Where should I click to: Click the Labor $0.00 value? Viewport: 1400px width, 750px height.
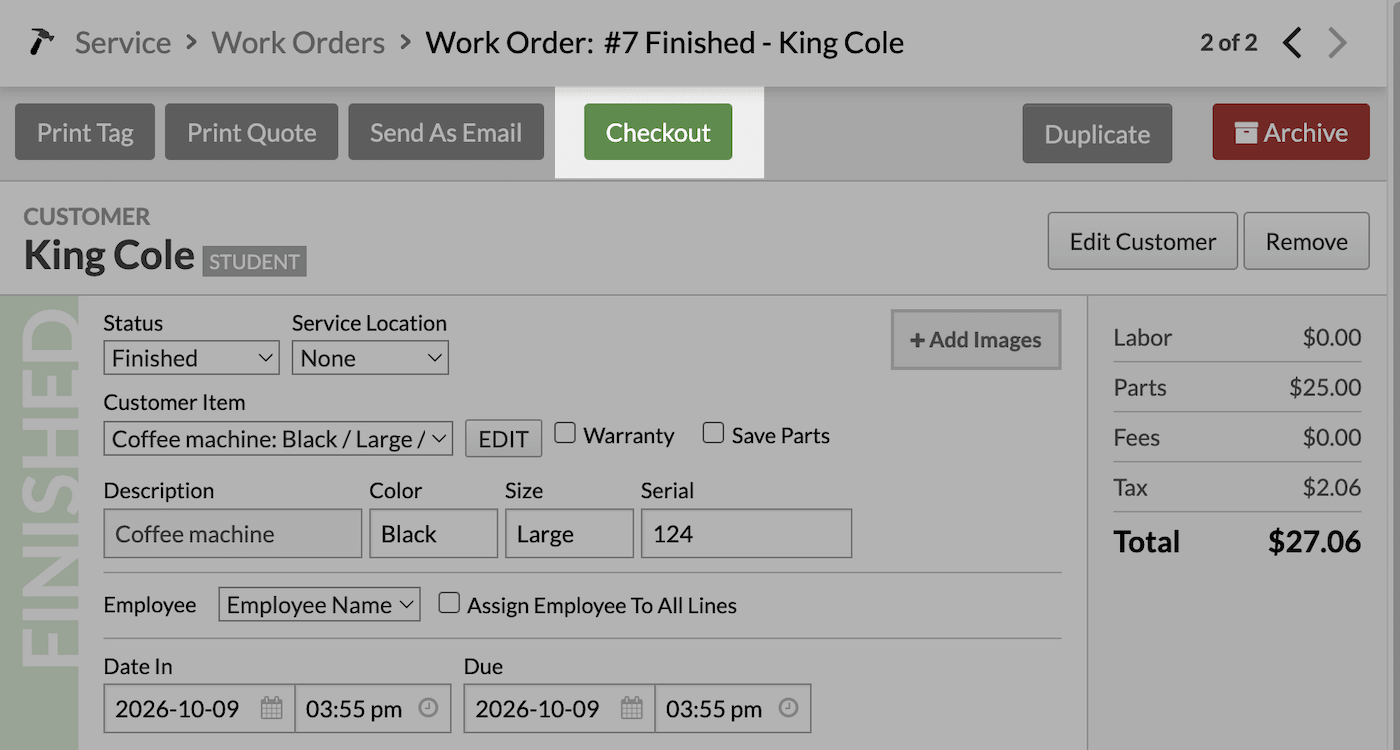(1332, 337)
